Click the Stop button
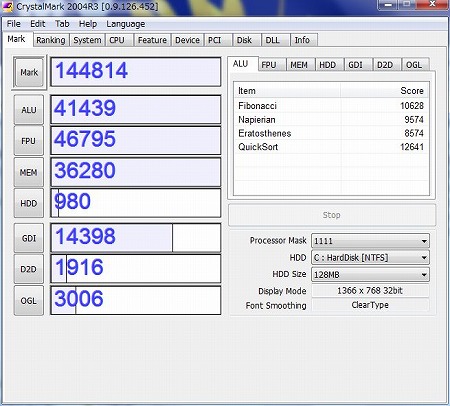The width and height of the screenshot is (450, 406). pyautogui.click(x=332, y=215)
